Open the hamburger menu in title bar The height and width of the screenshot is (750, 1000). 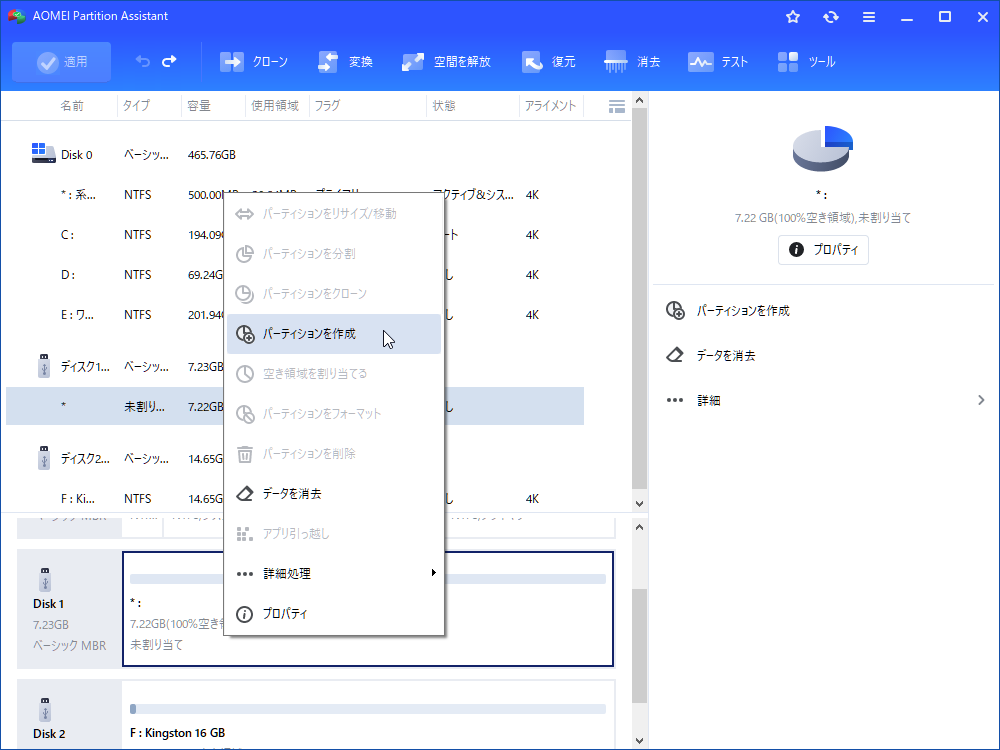869,17
